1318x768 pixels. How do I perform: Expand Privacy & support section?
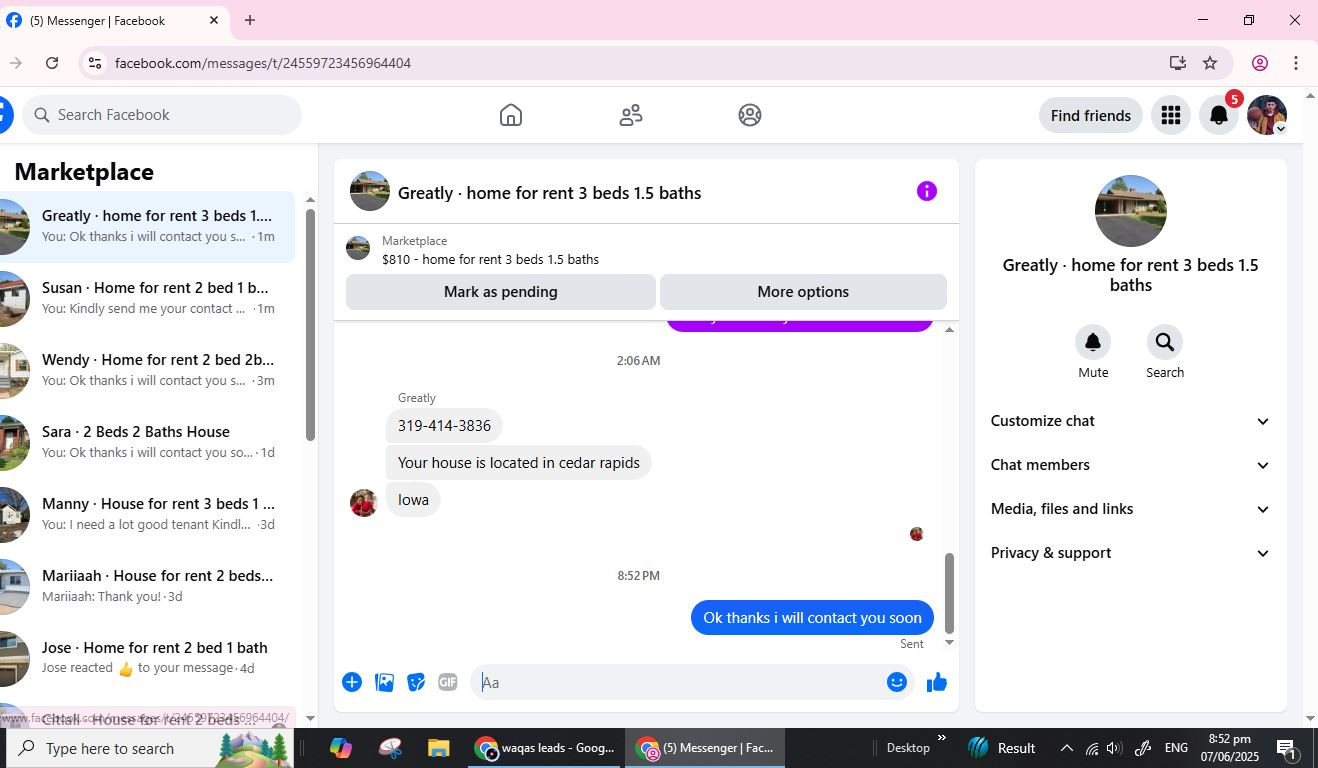click(x=1131, y=553)
